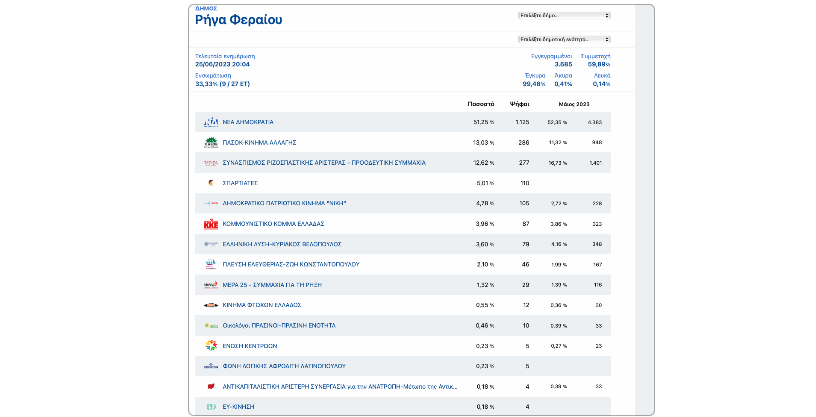Click the 4,78 % percentage value
The height and width of the screenshot is (417, 816).
(x=485, y=204)
